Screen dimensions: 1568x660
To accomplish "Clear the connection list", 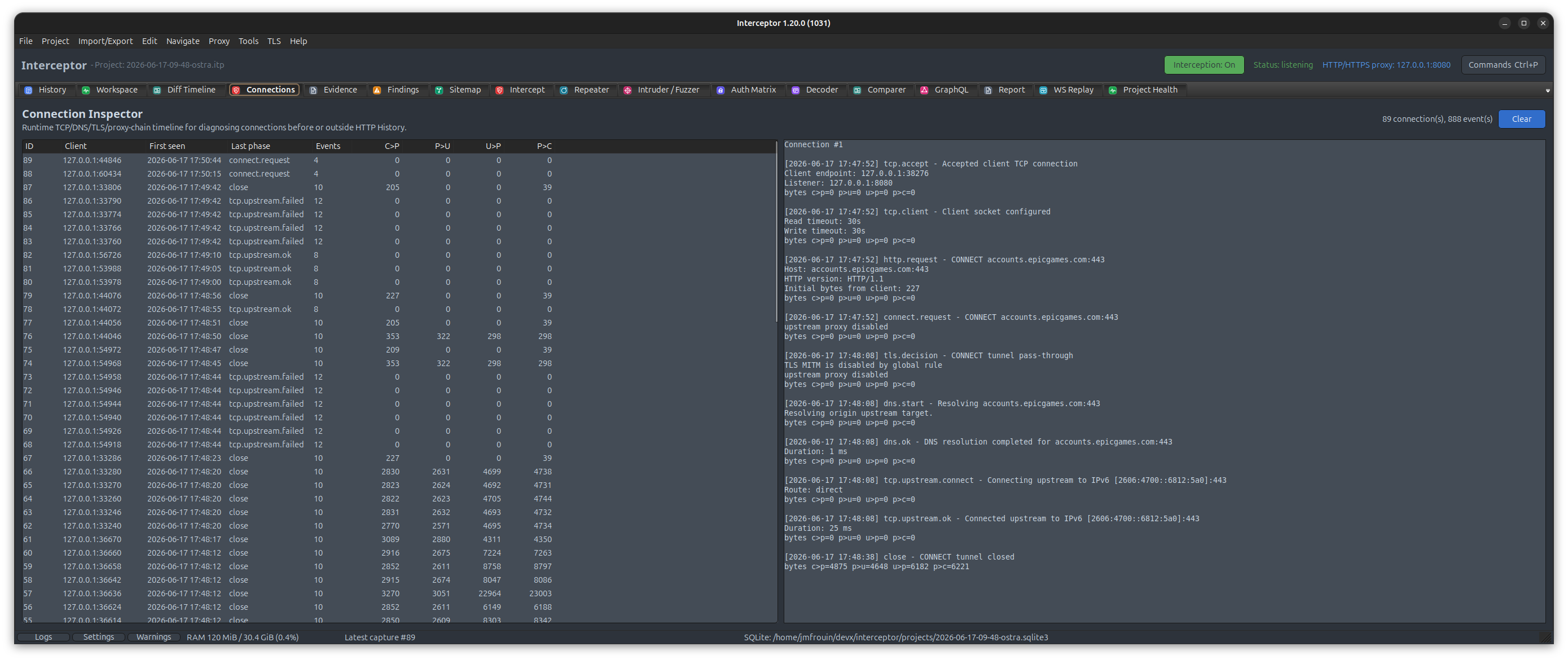I will pos(1521,118).
